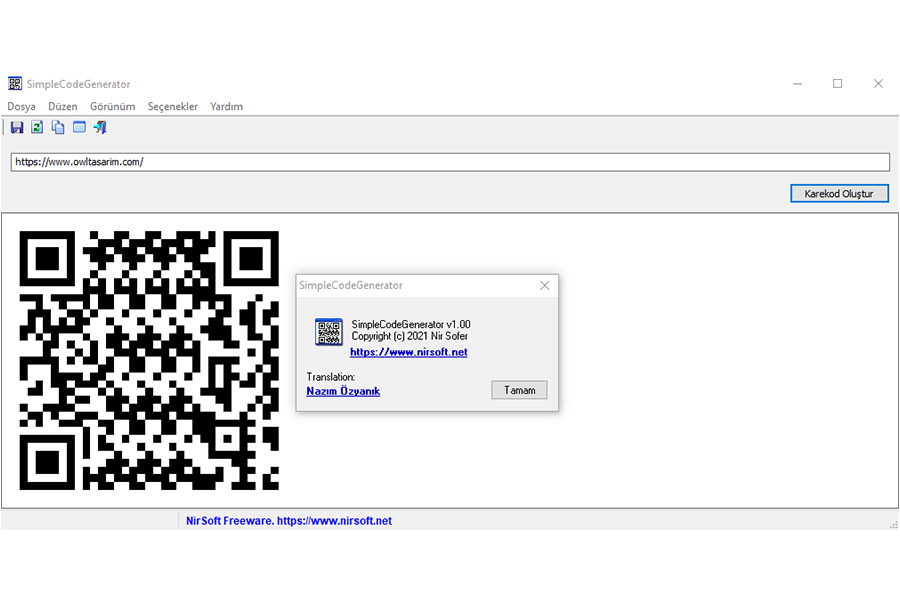The image size is (900, 600).
Task: Click the window properties toolbar icon
Action: 79,127
